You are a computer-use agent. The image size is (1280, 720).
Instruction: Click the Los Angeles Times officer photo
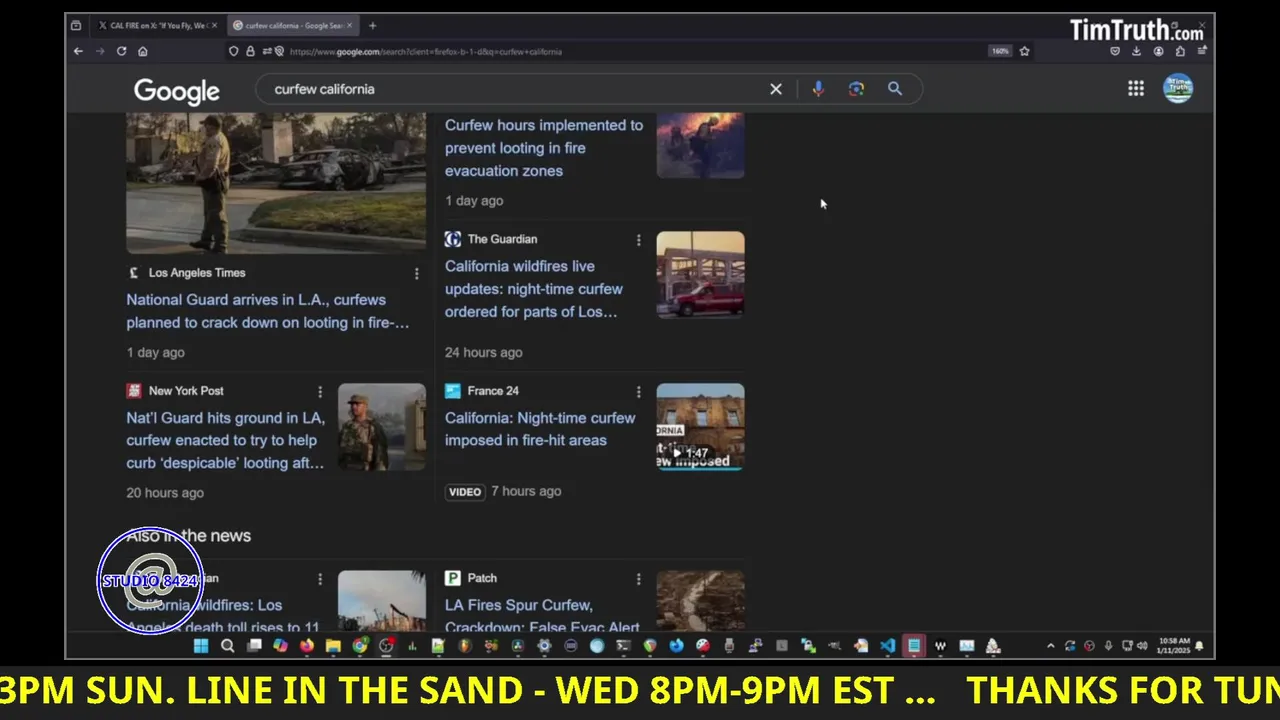tap(276, 183)
